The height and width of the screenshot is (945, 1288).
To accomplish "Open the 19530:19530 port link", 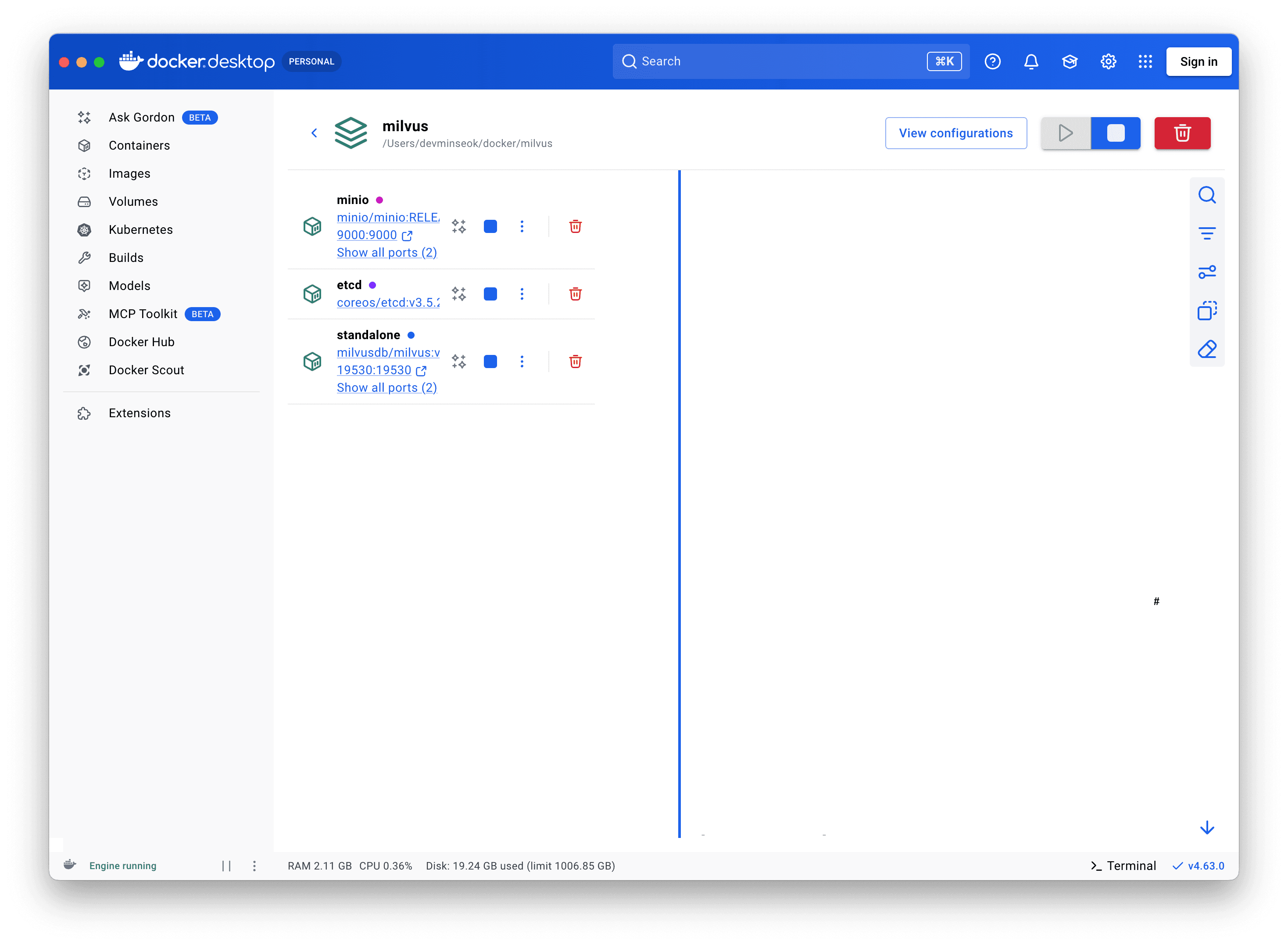I will [x=374, y=370].
